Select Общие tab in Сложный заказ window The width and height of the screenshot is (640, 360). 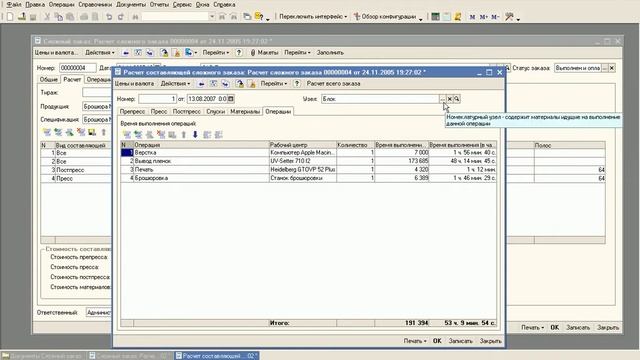click(49, 80)
